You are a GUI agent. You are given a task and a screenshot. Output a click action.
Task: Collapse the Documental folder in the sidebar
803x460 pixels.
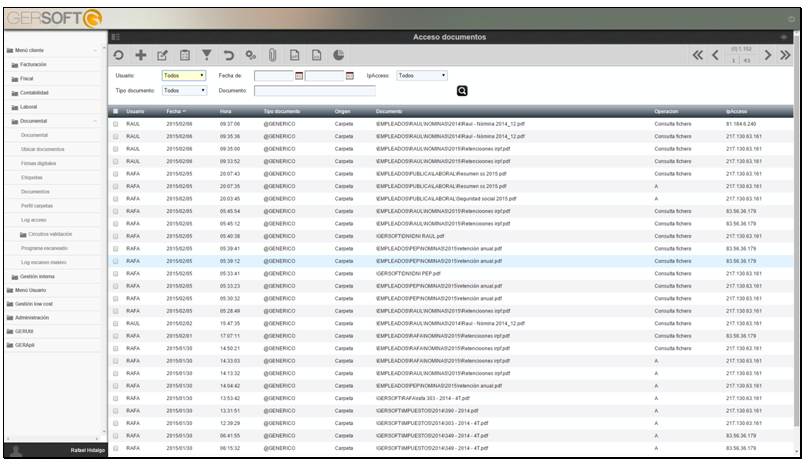point(95,121)
